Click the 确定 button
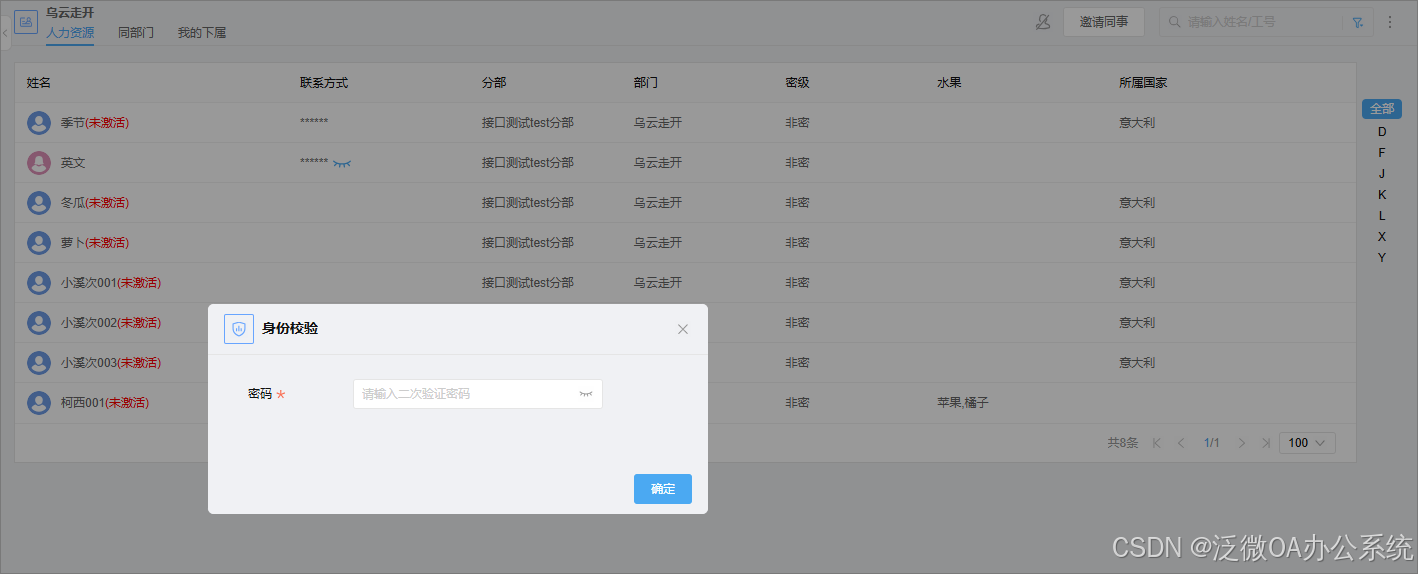The width and height of the screenshot is (1418, 574). coord(663,489)
